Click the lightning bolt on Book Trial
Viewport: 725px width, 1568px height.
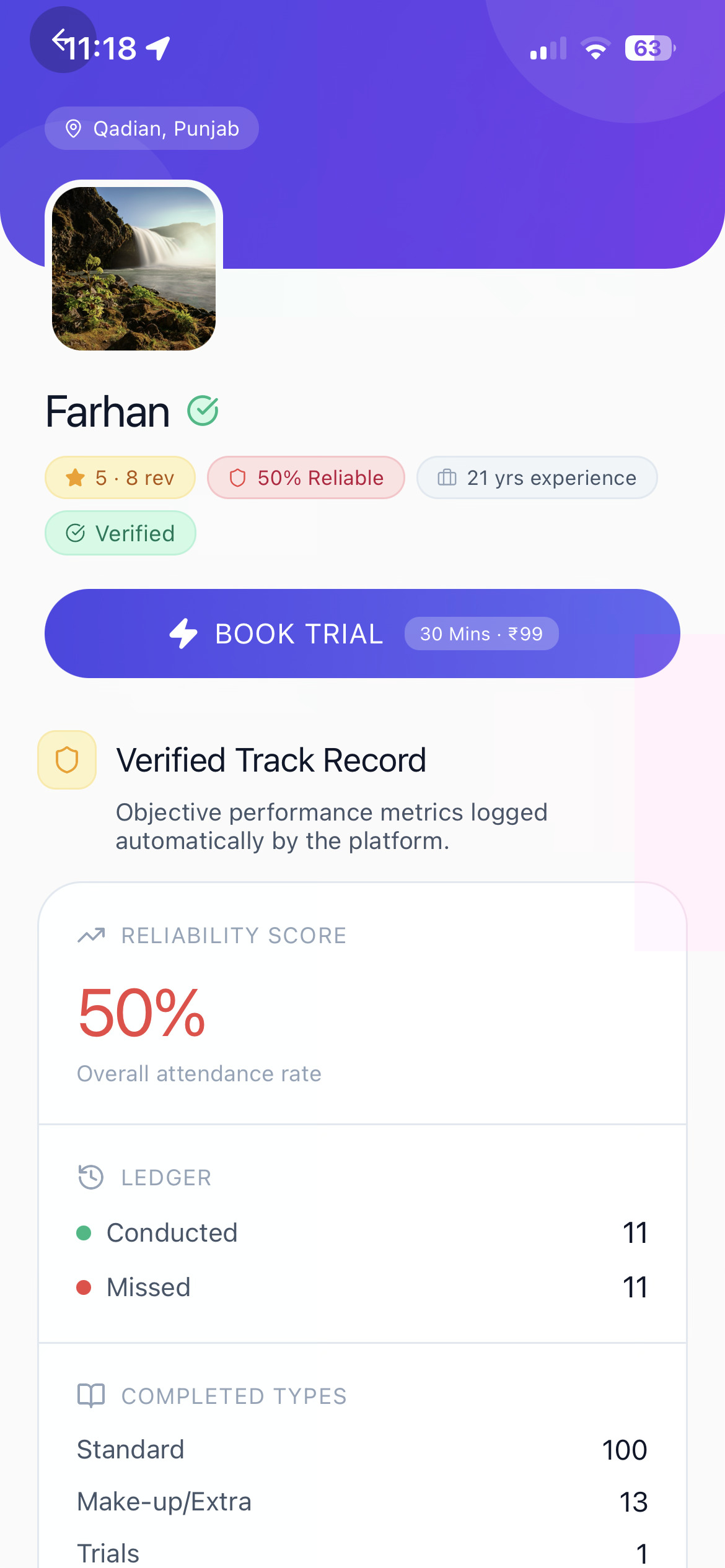tap(183, 634)
